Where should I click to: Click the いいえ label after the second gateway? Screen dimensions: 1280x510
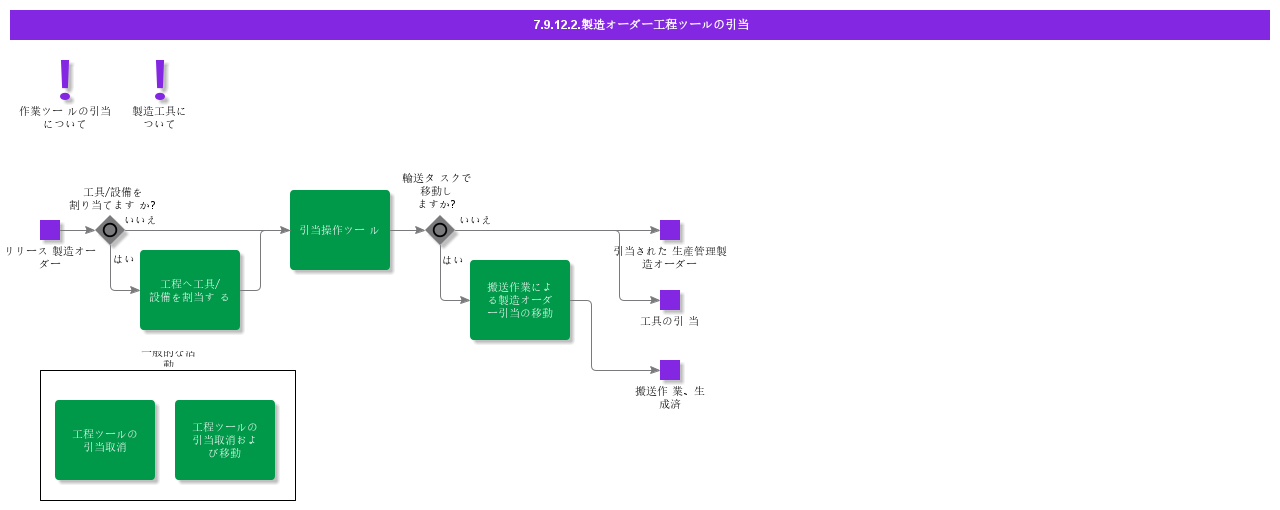[475, 219]
